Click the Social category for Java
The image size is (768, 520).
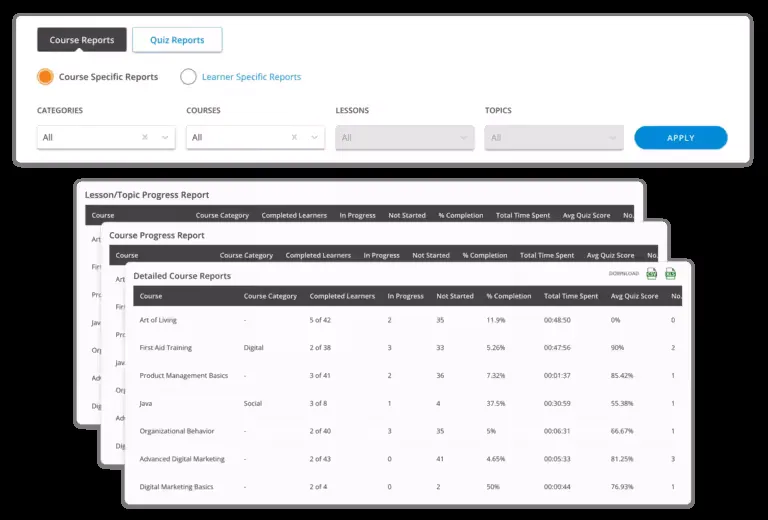click(253, 403)
